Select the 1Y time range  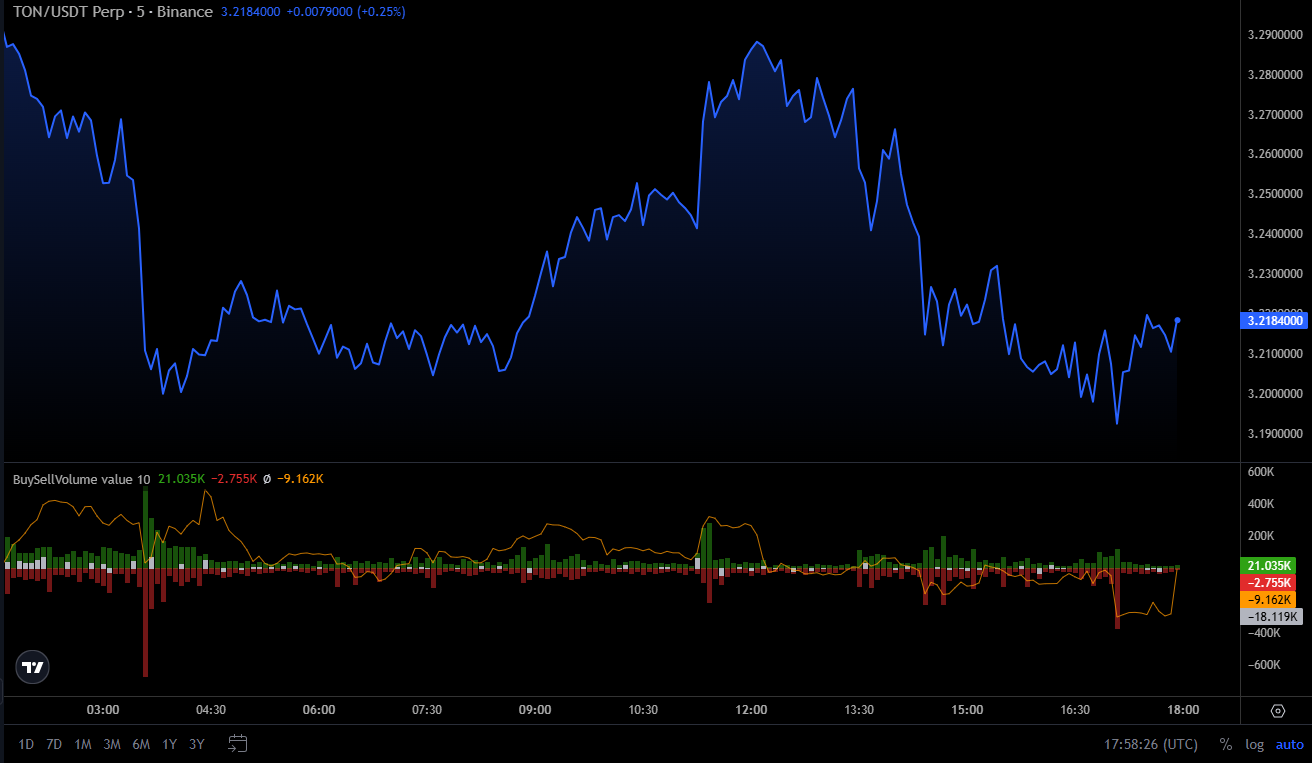170,744
